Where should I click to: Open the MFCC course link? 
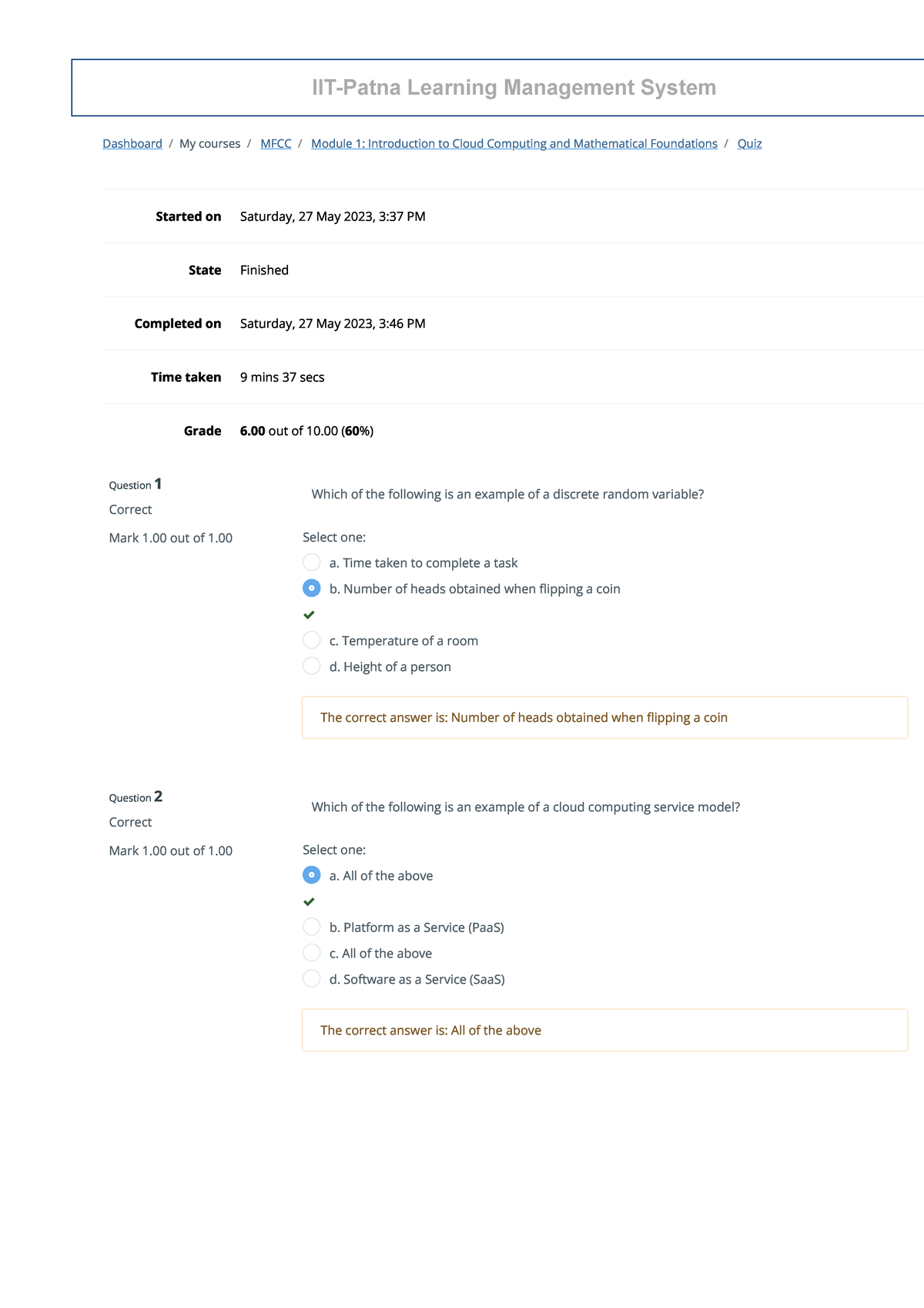tap(276, 143)
